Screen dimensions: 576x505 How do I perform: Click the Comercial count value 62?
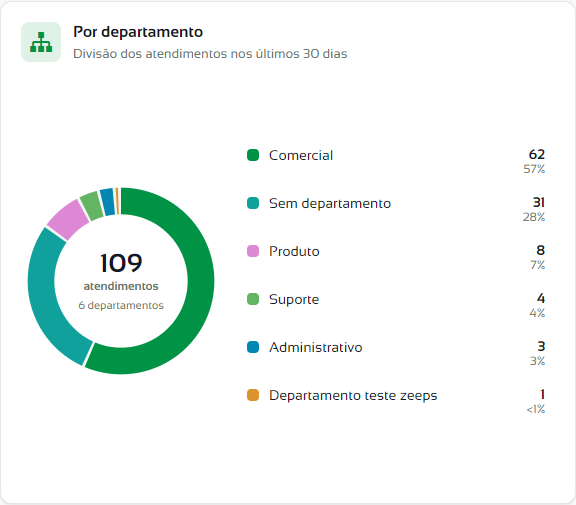pyautogui.click(x=537, y=154)
